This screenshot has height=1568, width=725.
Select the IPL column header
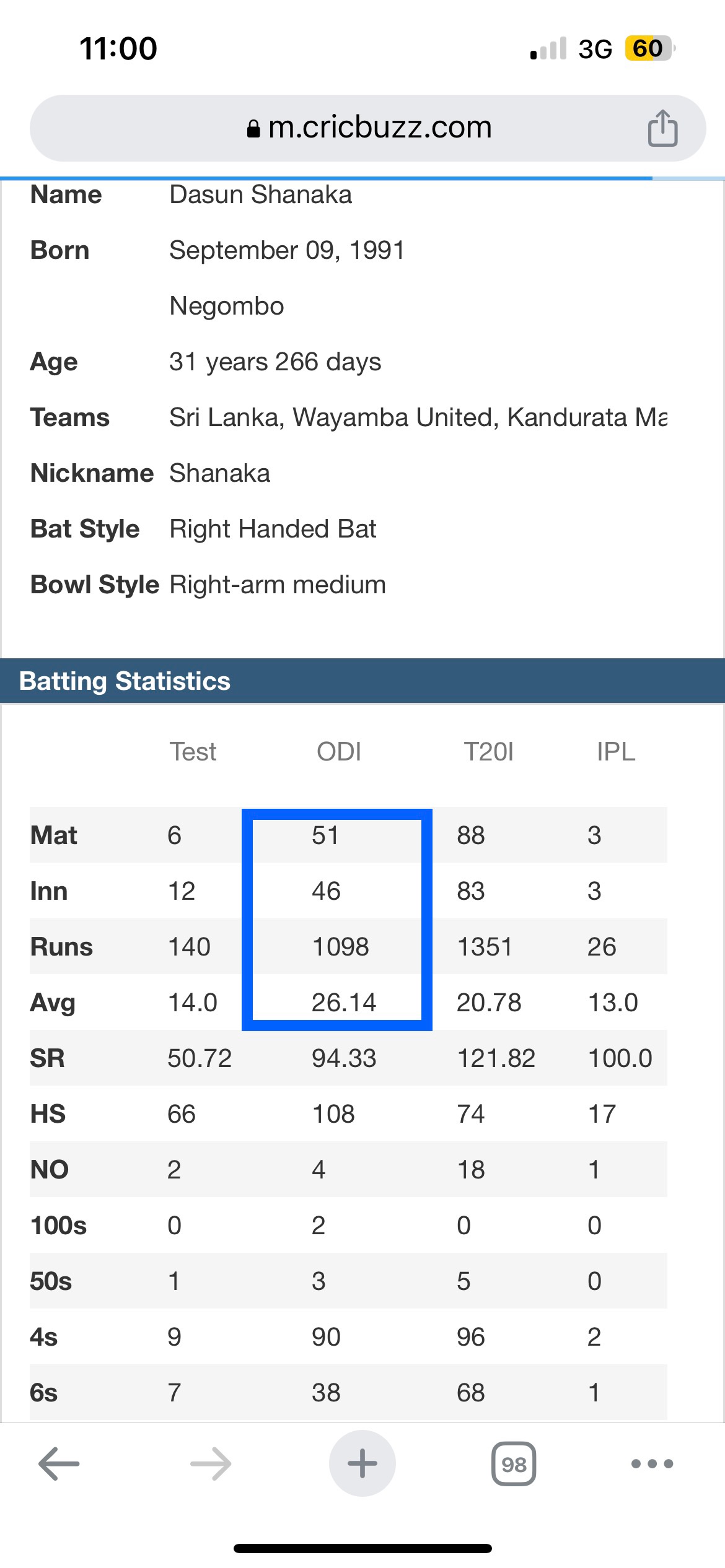[616, 752]
